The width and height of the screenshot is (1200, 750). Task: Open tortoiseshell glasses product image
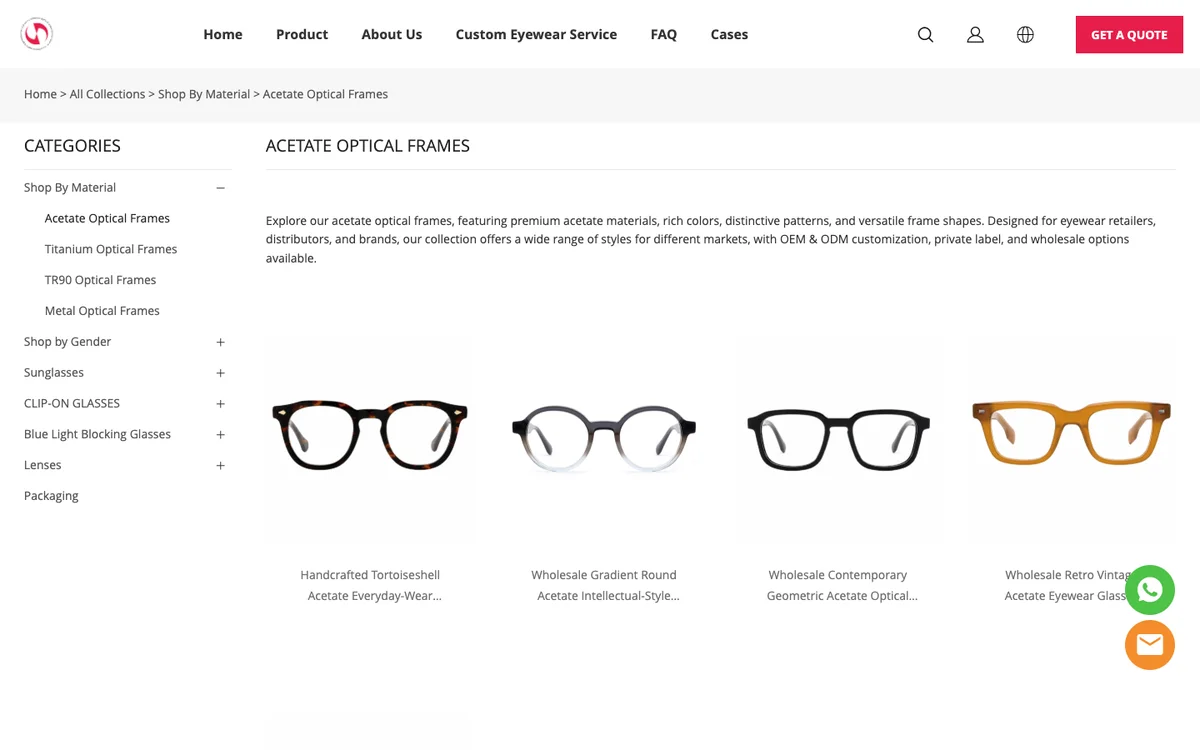pyautogui.click(x=370, y=435)
